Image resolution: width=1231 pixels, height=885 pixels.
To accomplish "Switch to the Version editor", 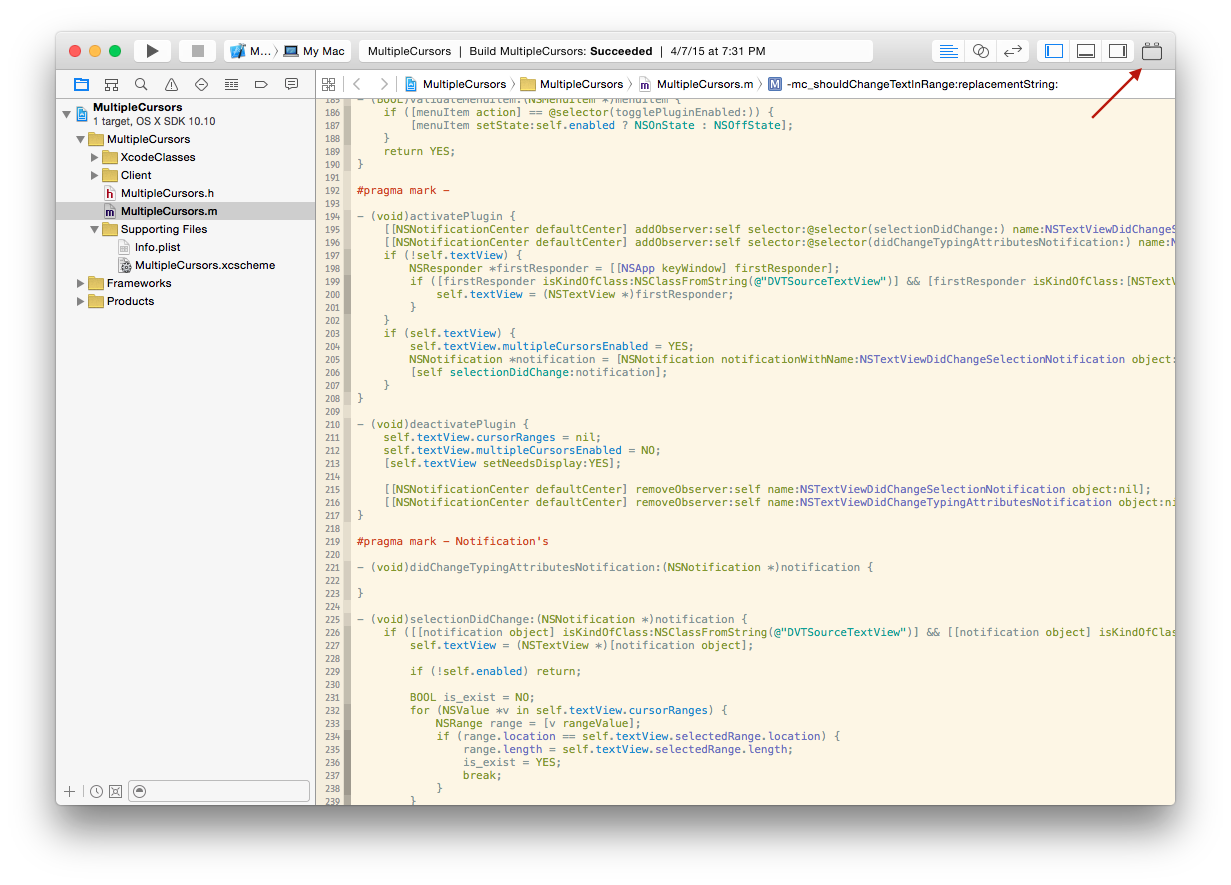I will 1013,51.
